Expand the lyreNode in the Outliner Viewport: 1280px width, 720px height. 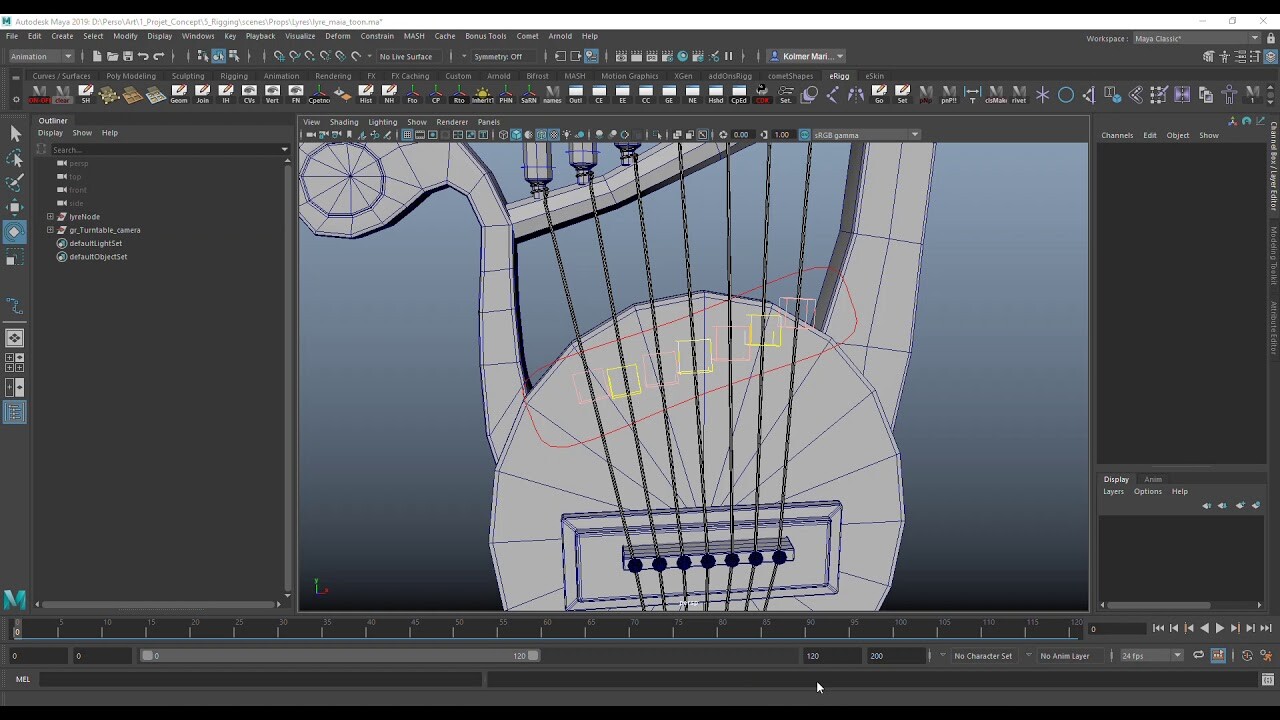tap(49, 216)
